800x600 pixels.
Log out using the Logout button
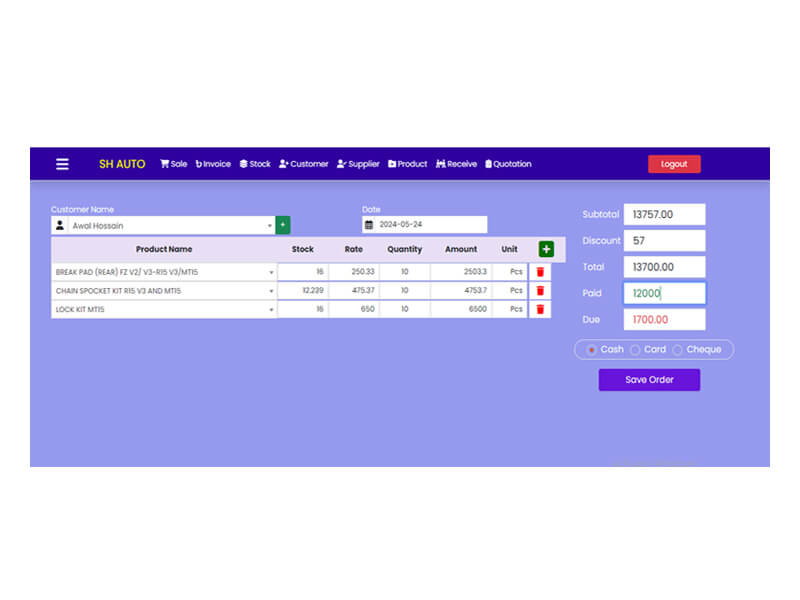coord(674,164)
